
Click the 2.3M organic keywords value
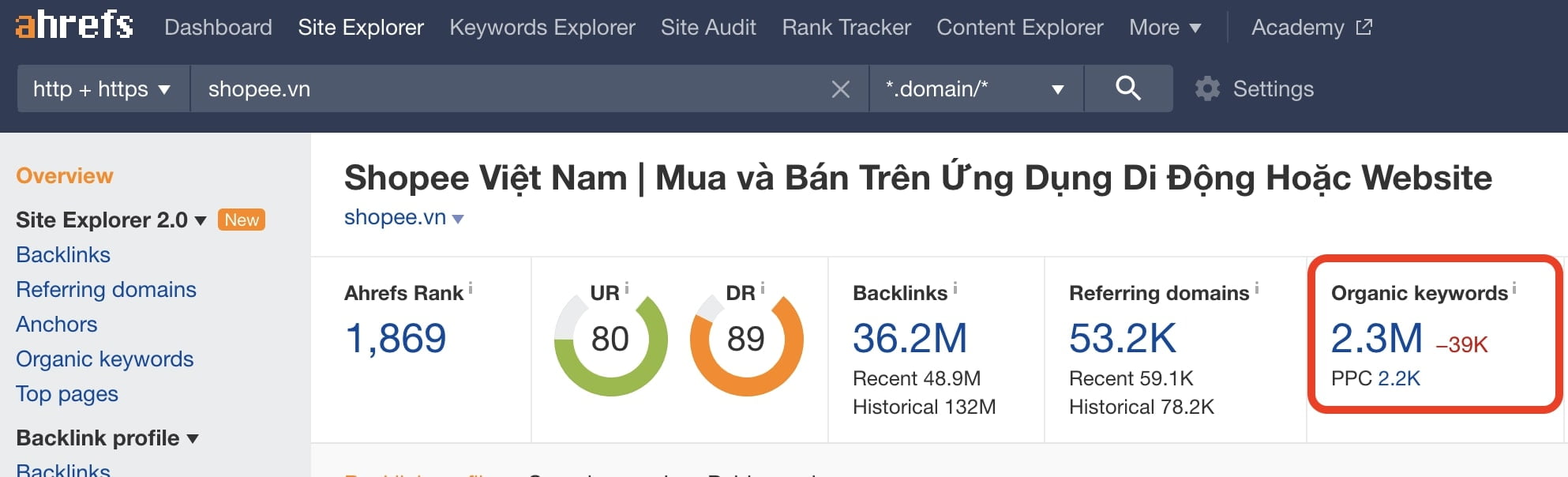[1377, 338]
